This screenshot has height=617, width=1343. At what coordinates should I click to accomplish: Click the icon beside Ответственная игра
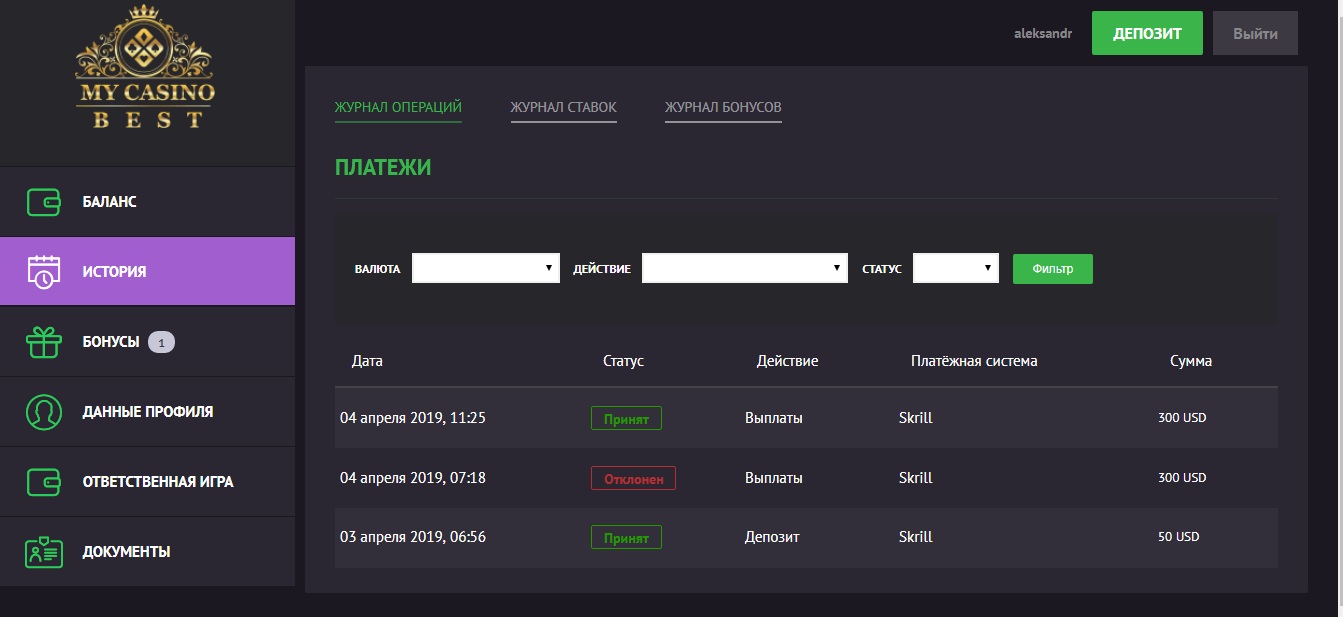point(44,481)
